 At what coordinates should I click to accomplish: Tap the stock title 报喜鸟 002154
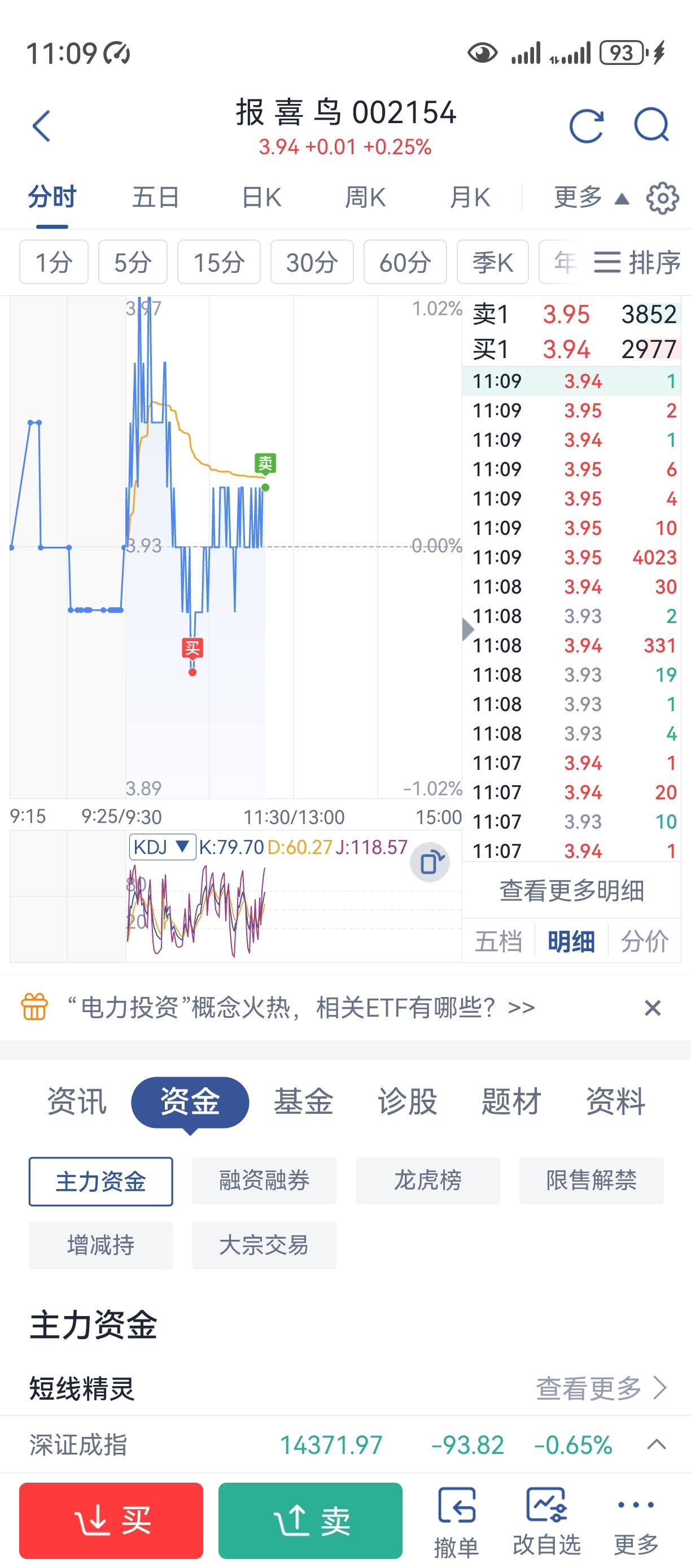pos(345,112)
